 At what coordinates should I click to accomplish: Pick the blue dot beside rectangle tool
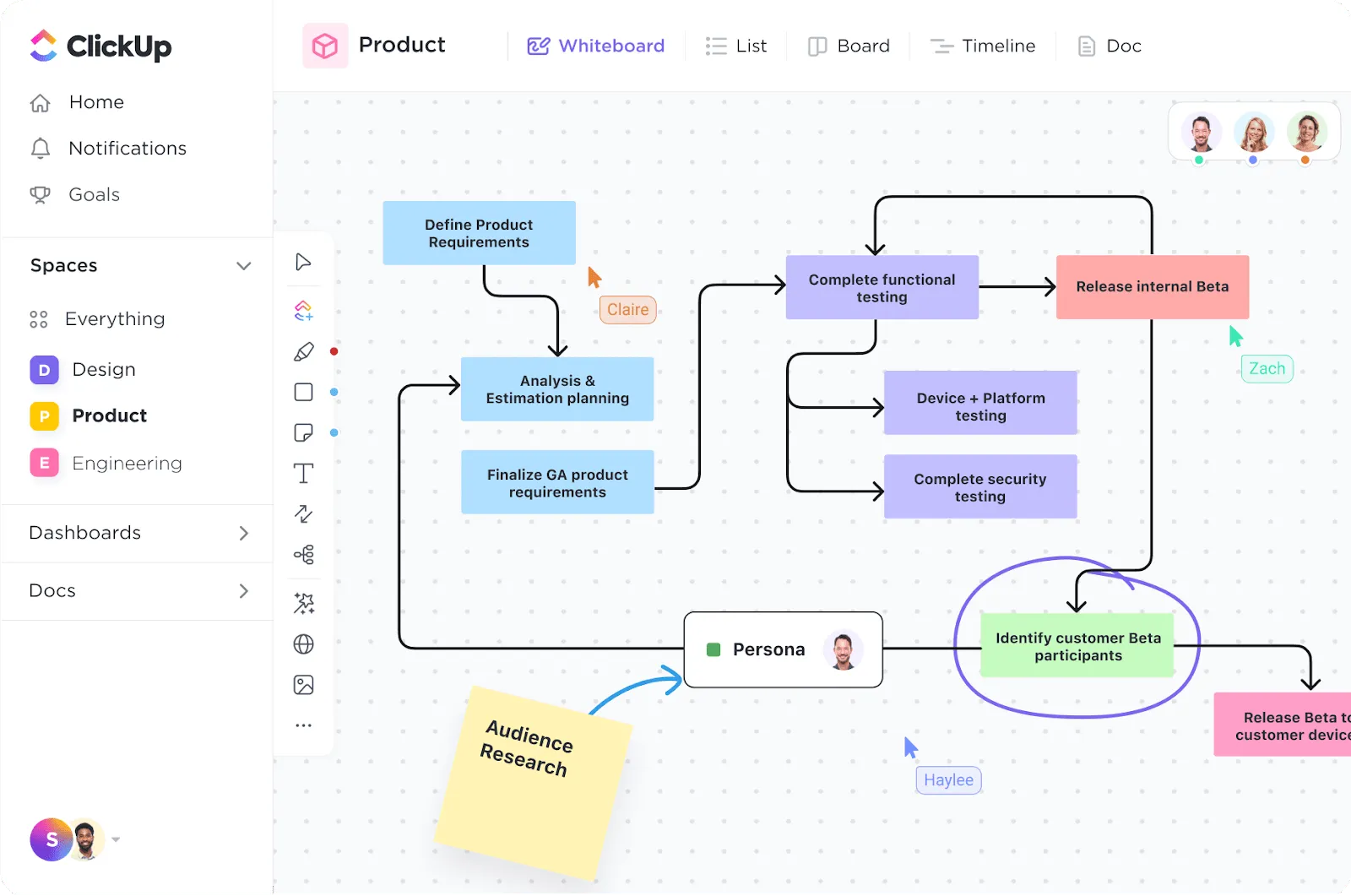coord(334,392)
